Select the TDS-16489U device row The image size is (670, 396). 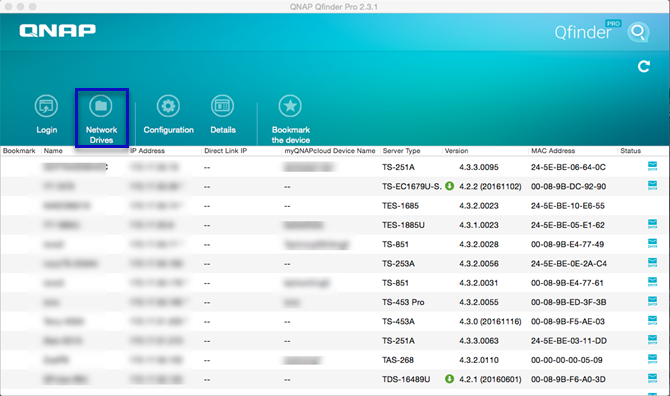pos(335,379)
